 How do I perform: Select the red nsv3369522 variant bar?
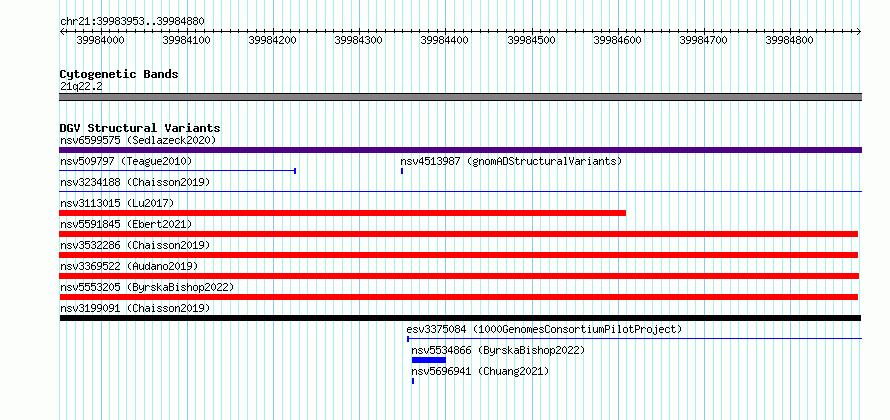pyautogui.click(x=459, y=276)
